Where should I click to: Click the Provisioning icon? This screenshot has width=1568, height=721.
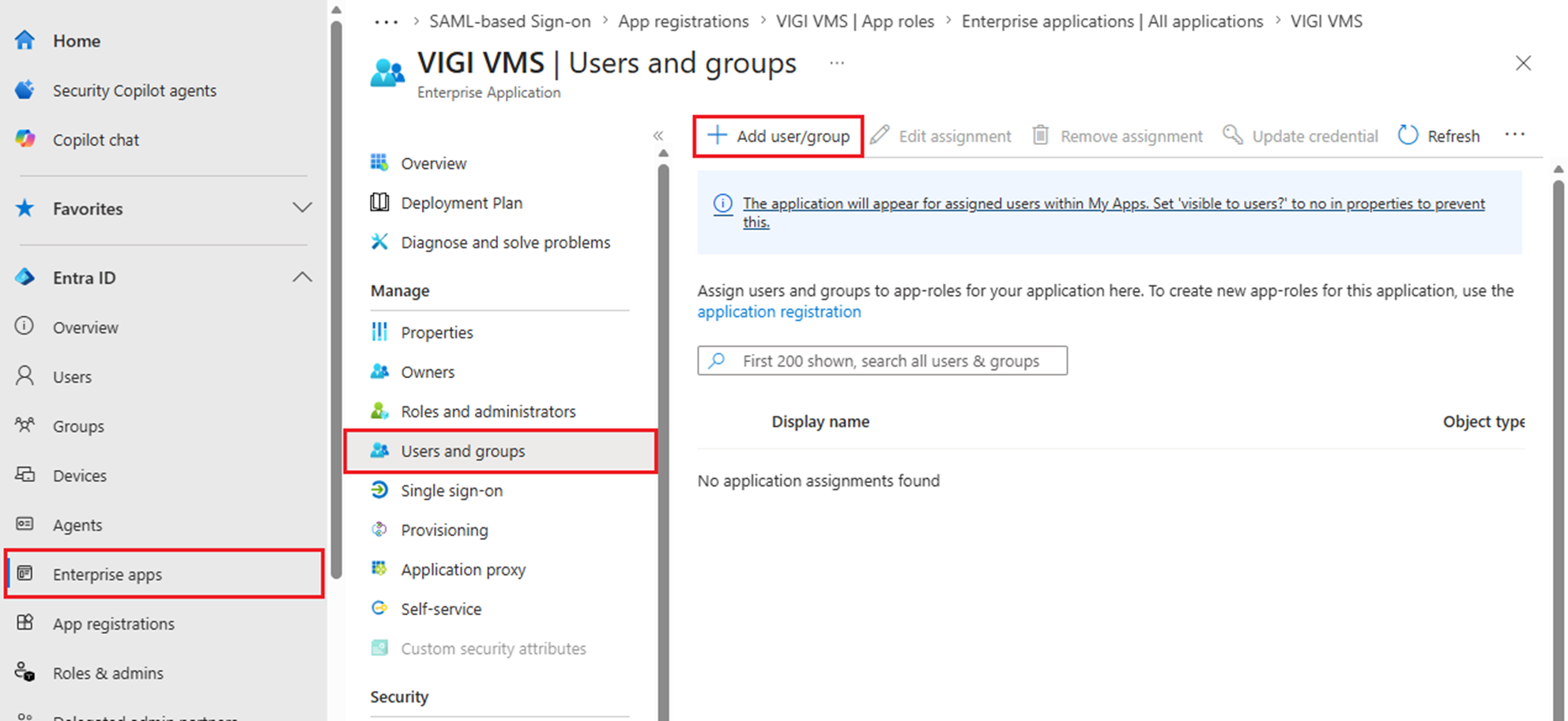pos(379,529)
